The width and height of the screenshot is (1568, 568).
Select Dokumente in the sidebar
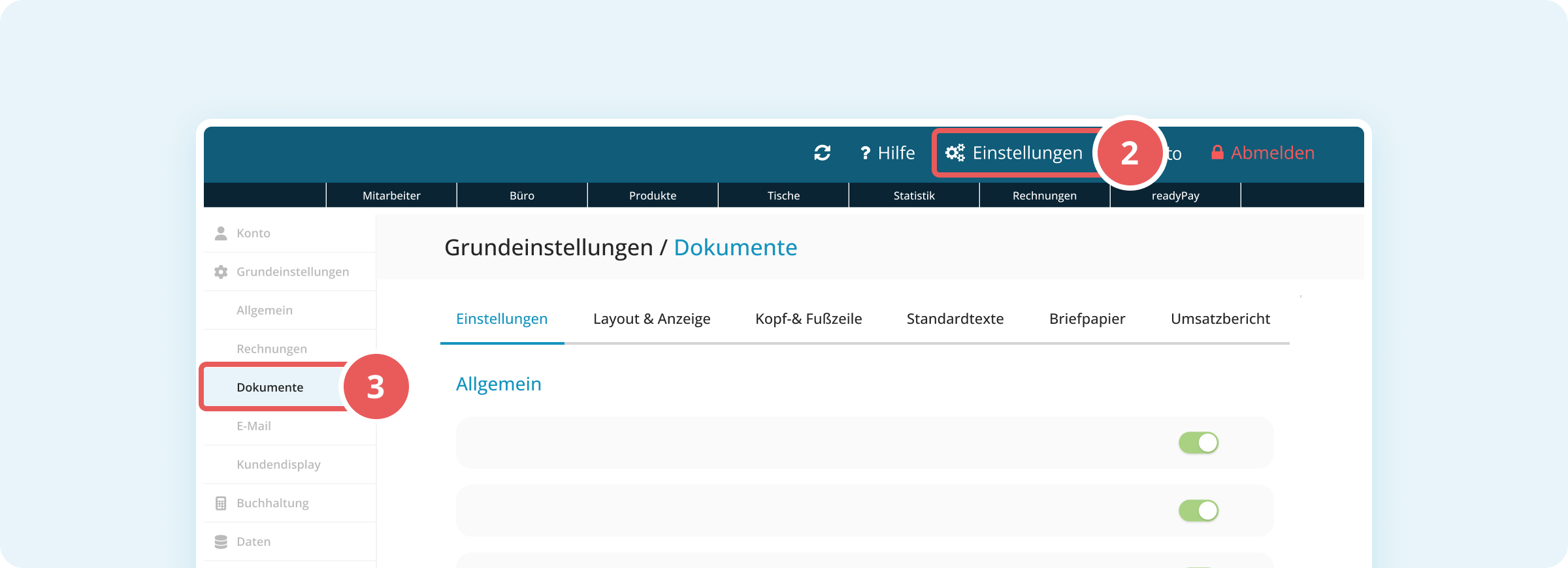point(274,387)
